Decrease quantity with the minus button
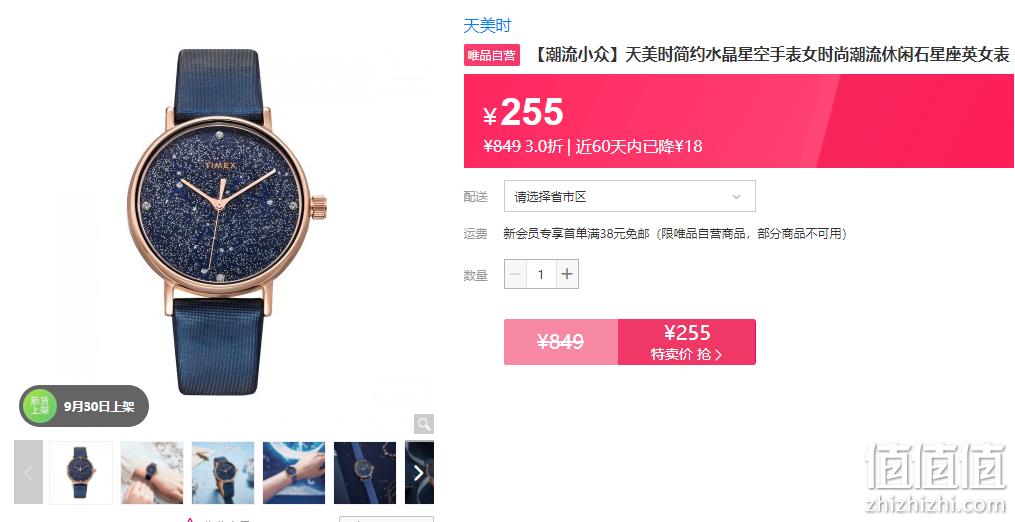Screen dimensions: 1015x522 [x=516, y=274]
